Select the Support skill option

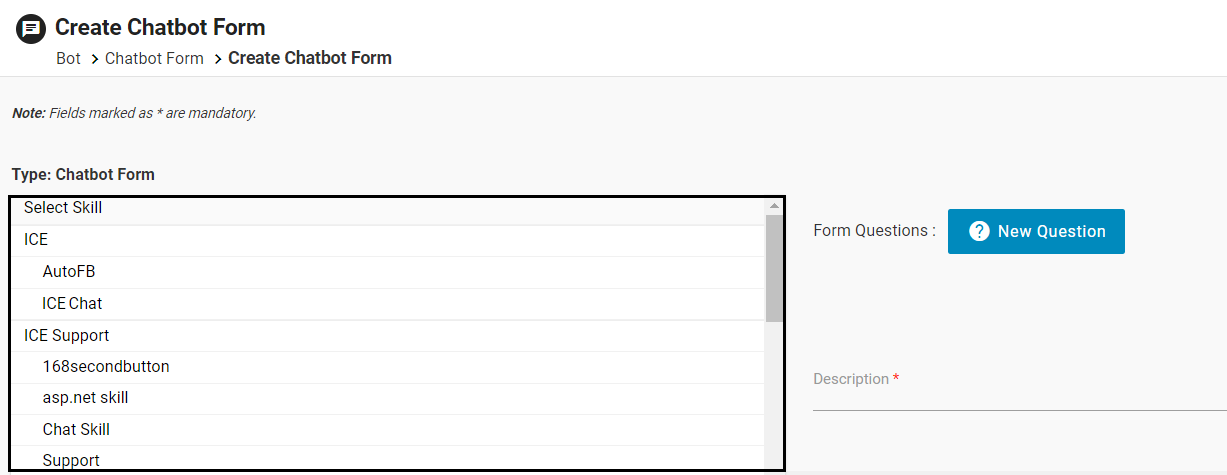point(71,460)
